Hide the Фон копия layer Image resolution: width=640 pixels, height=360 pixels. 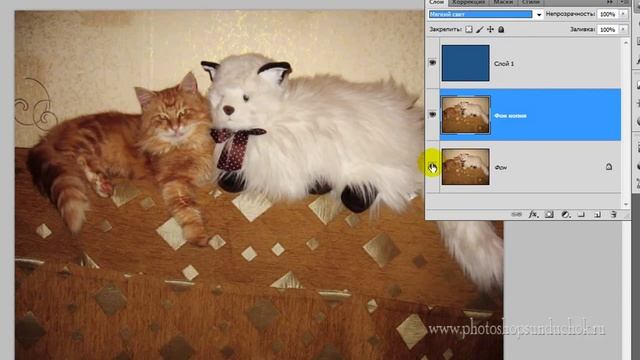432,115
